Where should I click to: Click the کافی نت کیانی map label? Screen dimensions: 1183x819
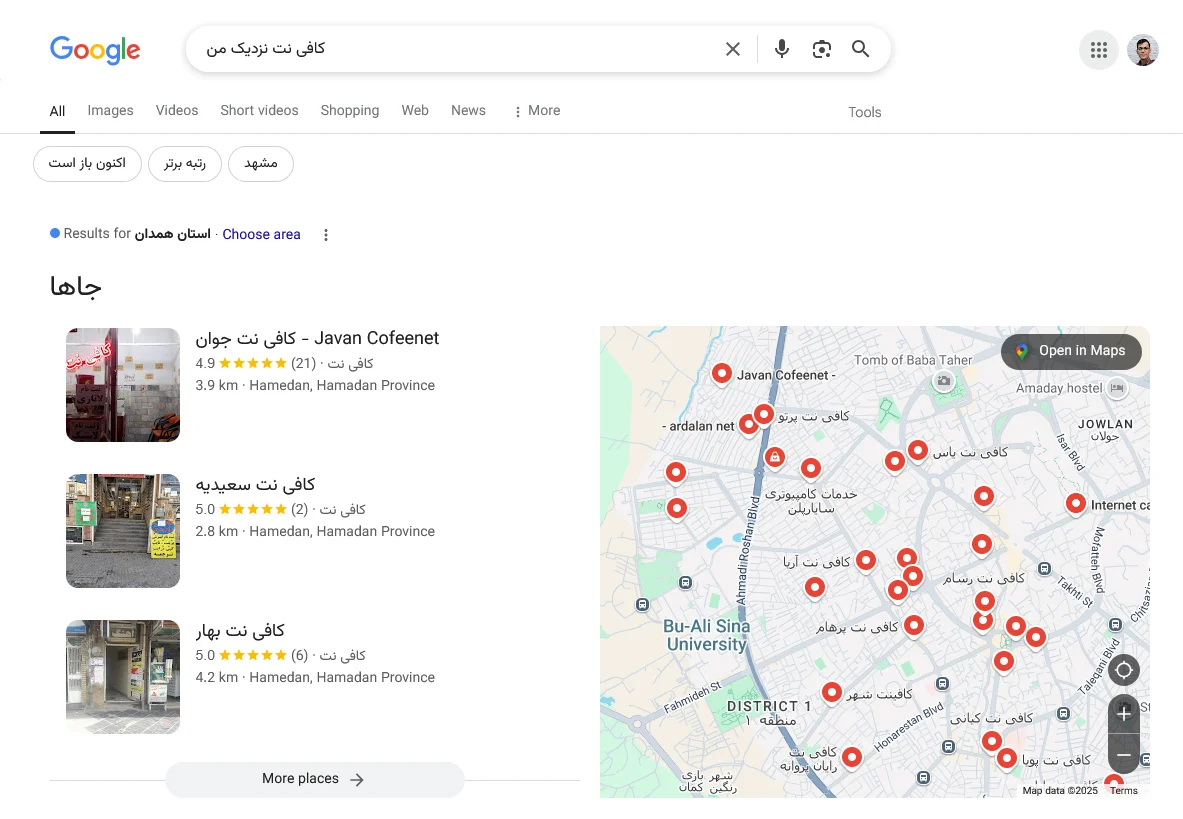click(x=991, y=718)
